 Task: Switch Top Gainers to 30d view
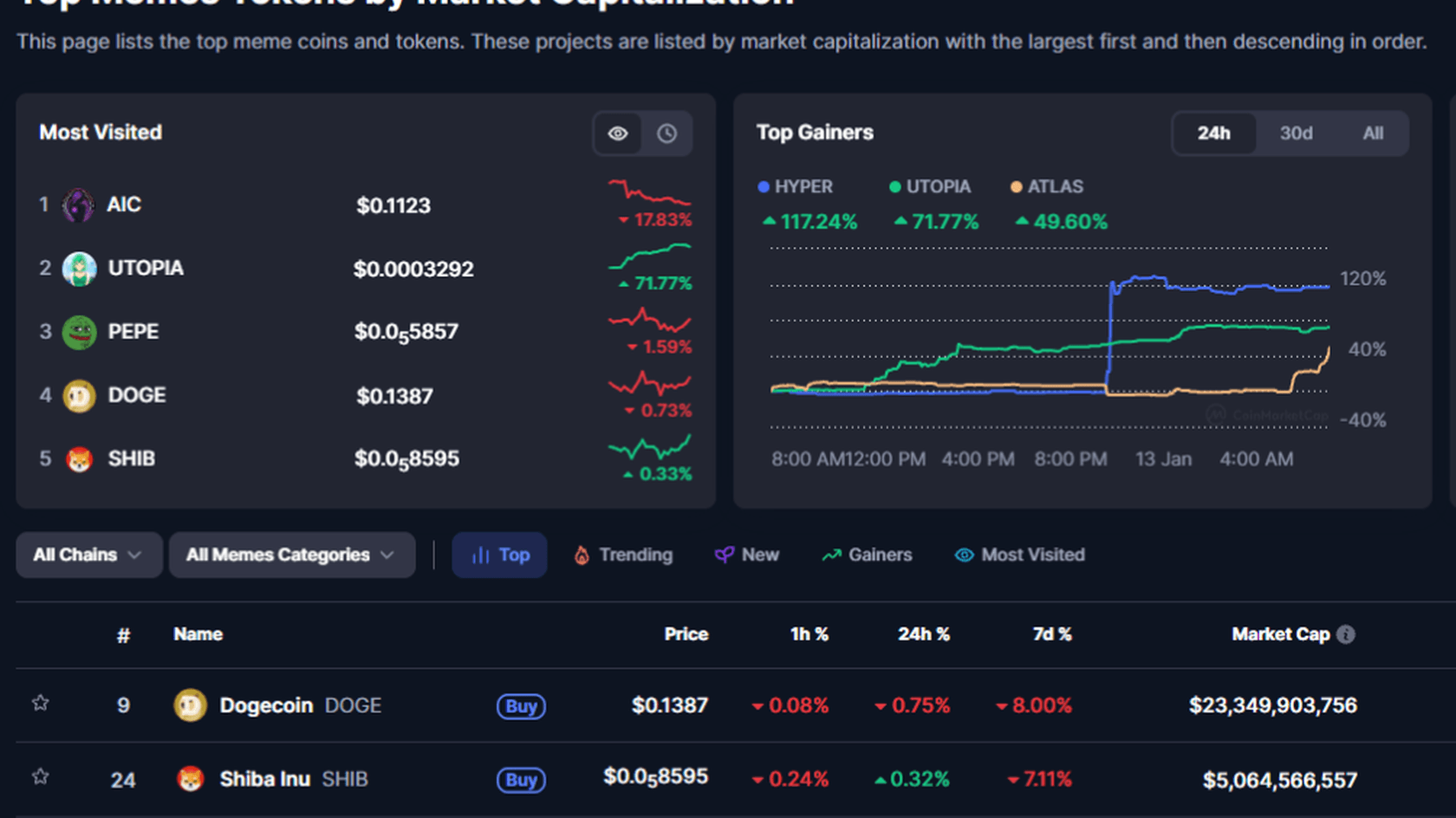click(1295, 133)
